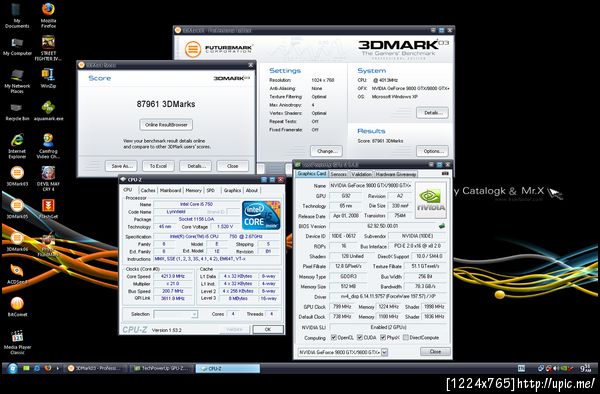
Task: Open the Hardware Giveaway tab in GPU-Z
Action: [395, 174]
